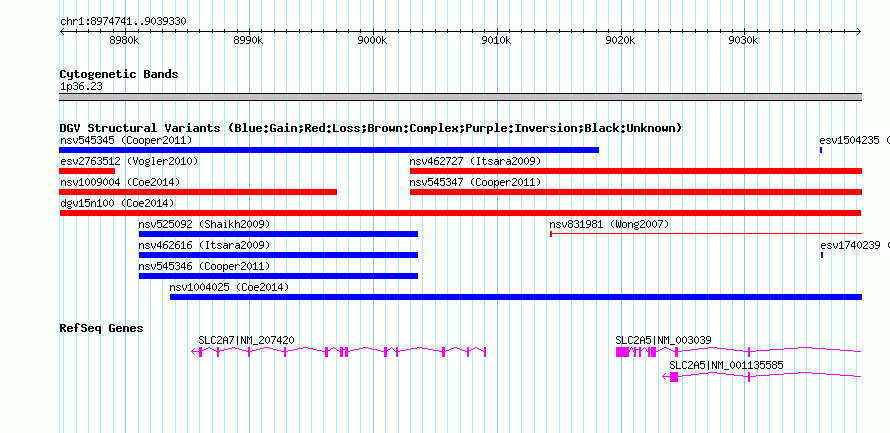Viewport: 890px width, 433px height.
Task: Click the esv1504235 small blue marker
Action: click(x=821, y=150)
